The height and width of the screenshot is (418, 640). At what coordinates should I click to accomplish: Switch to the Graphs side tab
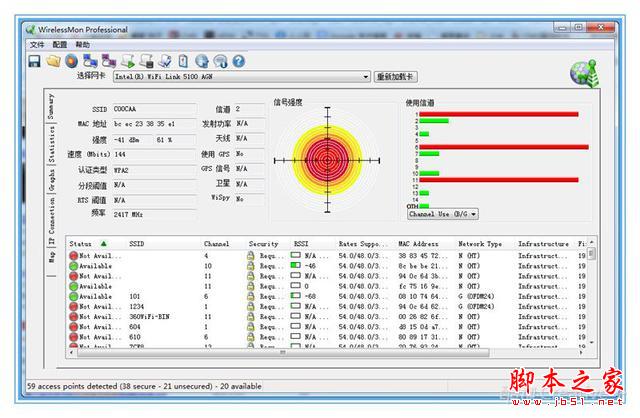click(51, 180)
